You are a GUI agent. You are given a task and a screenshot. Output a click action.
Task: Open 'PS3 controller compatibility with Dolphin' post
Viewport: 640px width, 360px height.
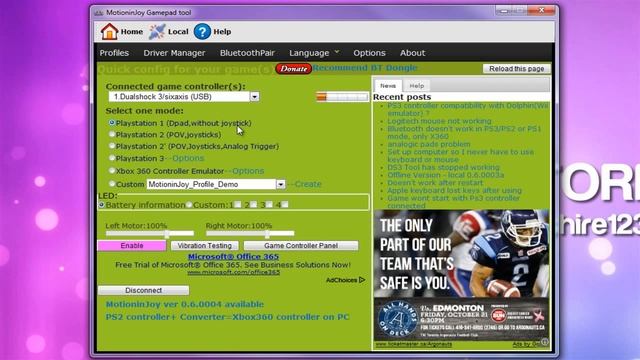(468, 109)
